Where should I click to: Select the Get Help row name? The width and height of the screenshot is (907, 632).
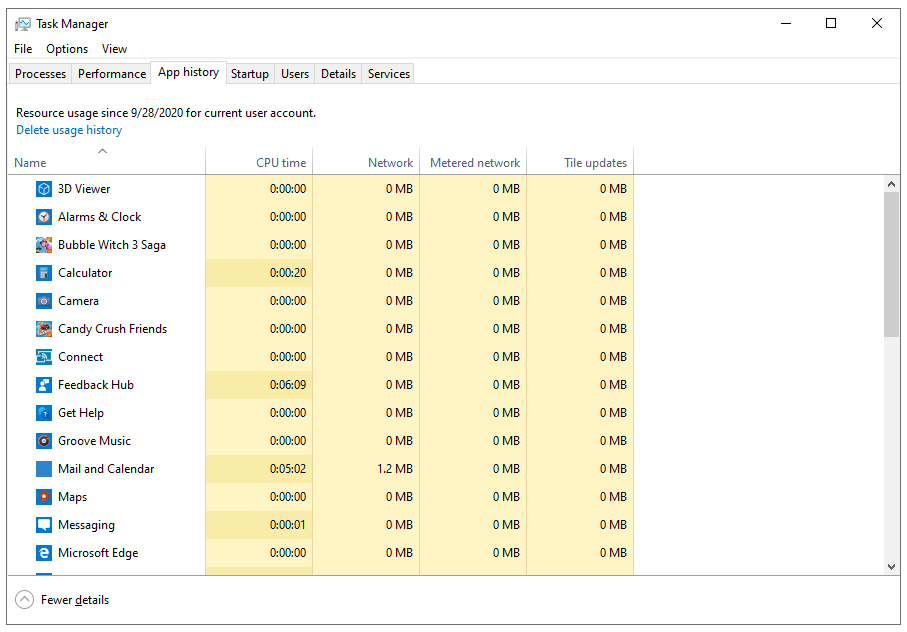pos(80,413)
